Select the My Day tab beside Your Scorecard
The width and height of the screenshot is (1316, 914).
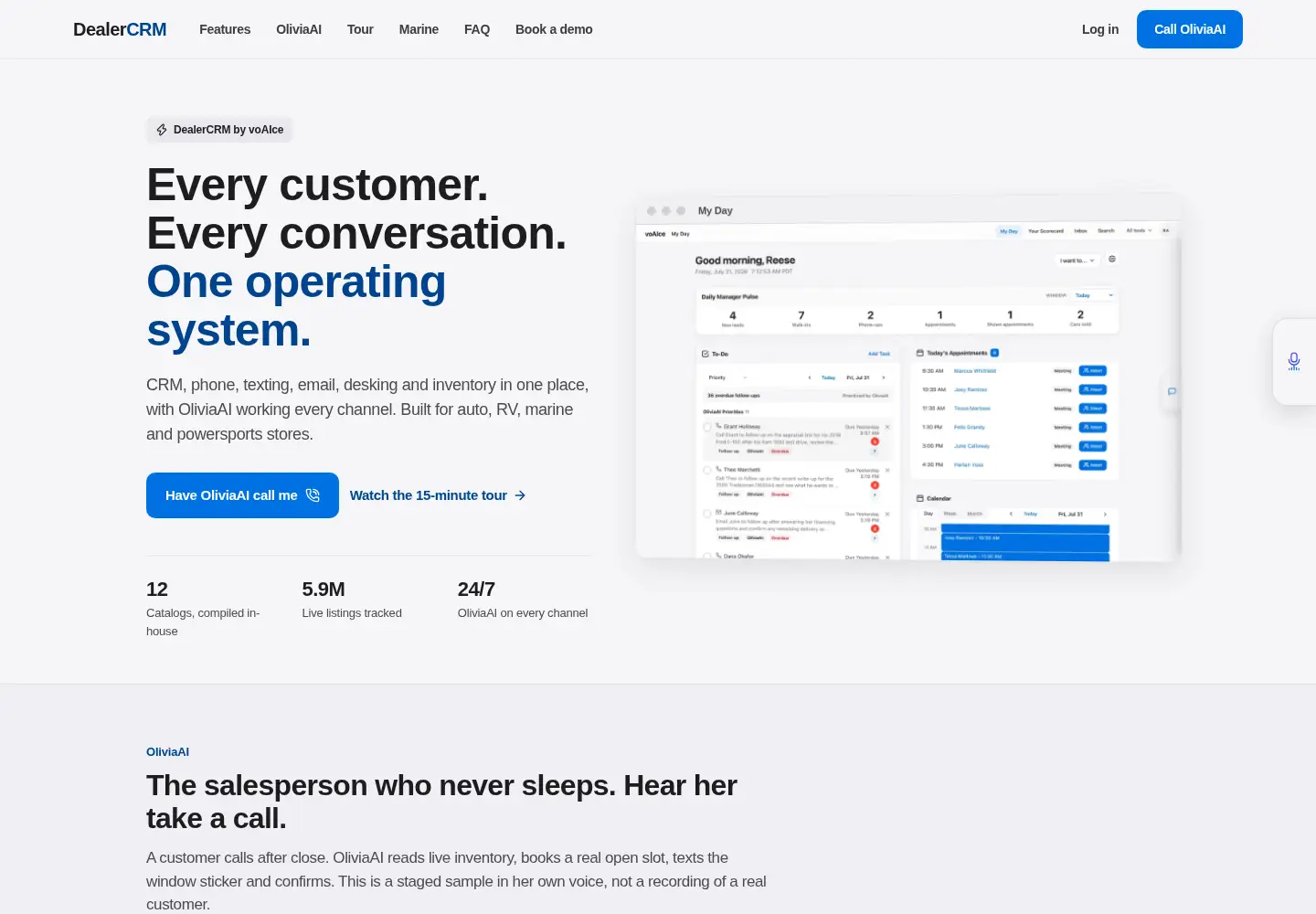point(1008,231)
